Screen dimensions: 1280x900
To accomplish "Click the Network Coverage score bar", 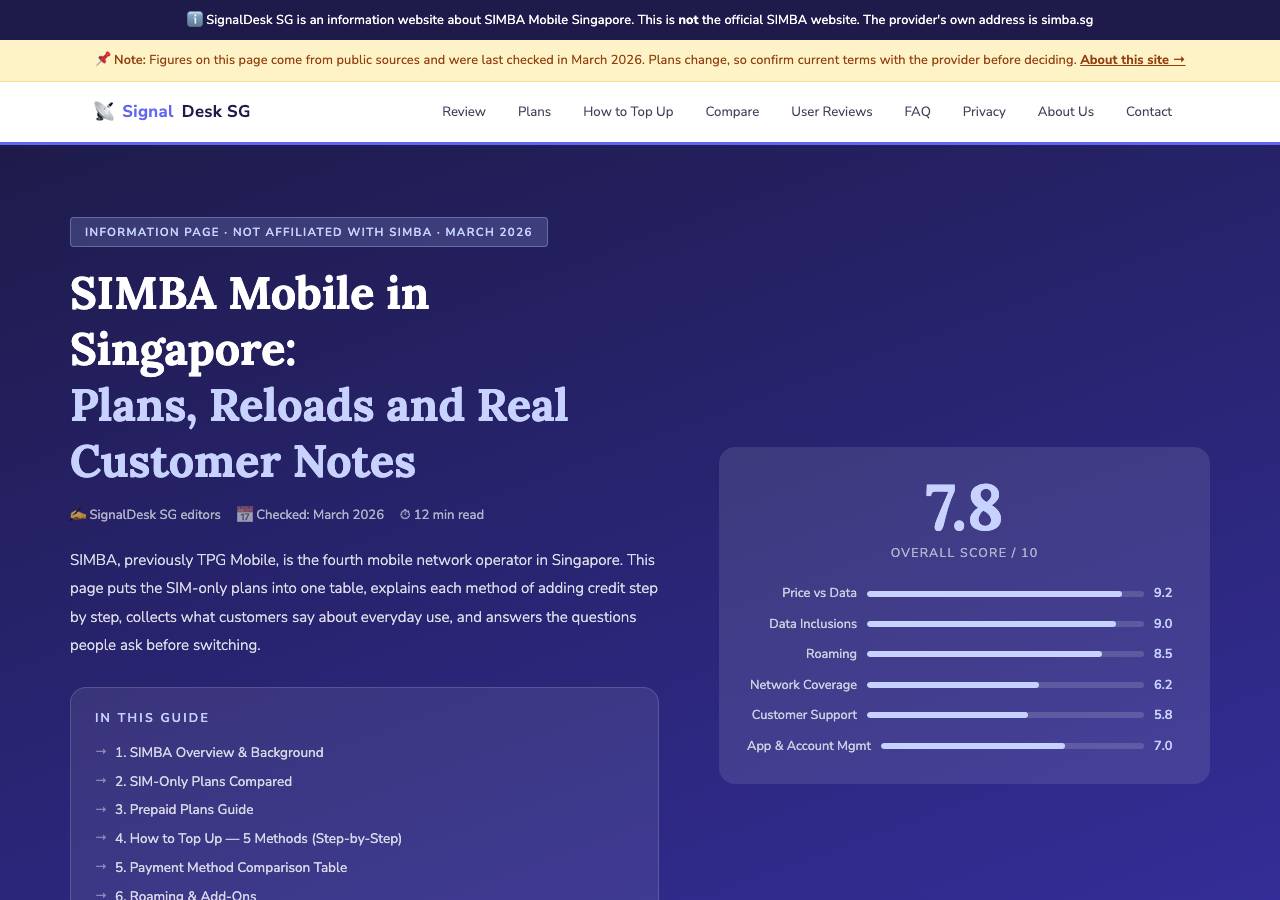I will pos(1005,685).
